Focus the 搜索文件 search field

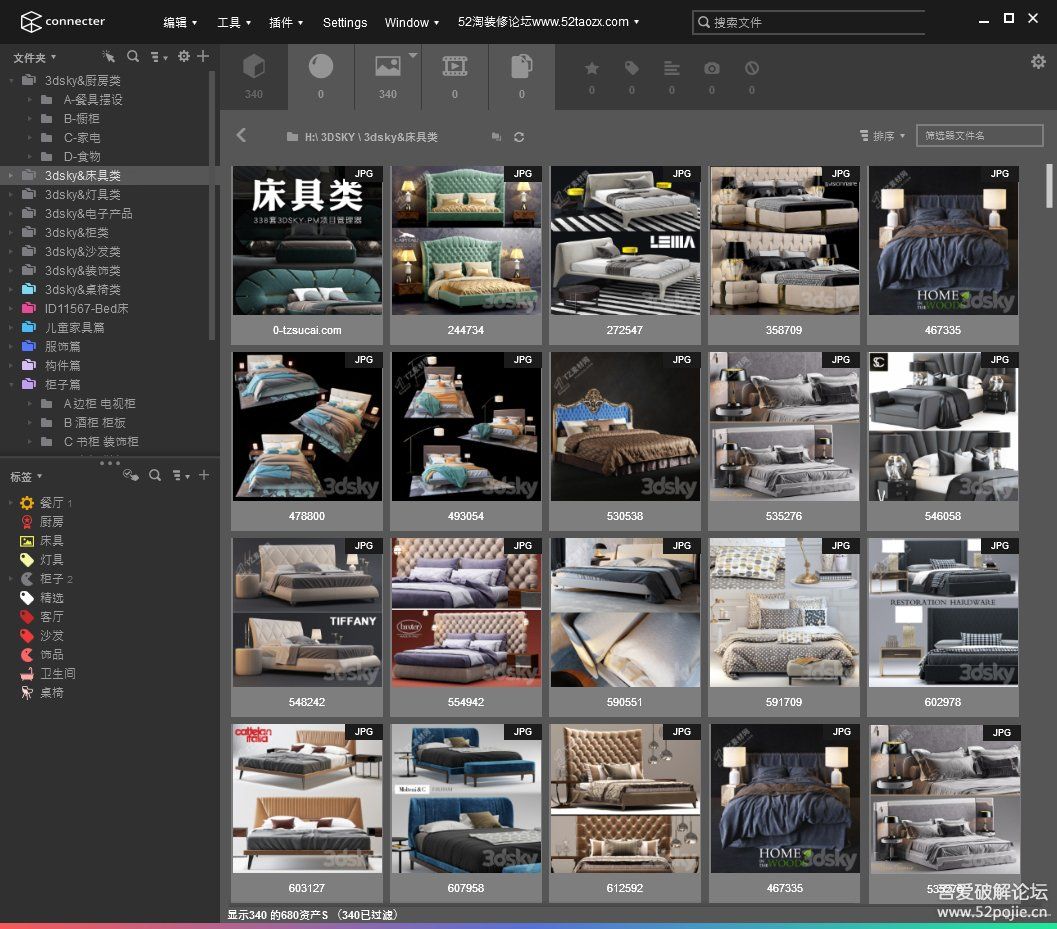coord(809,22)
